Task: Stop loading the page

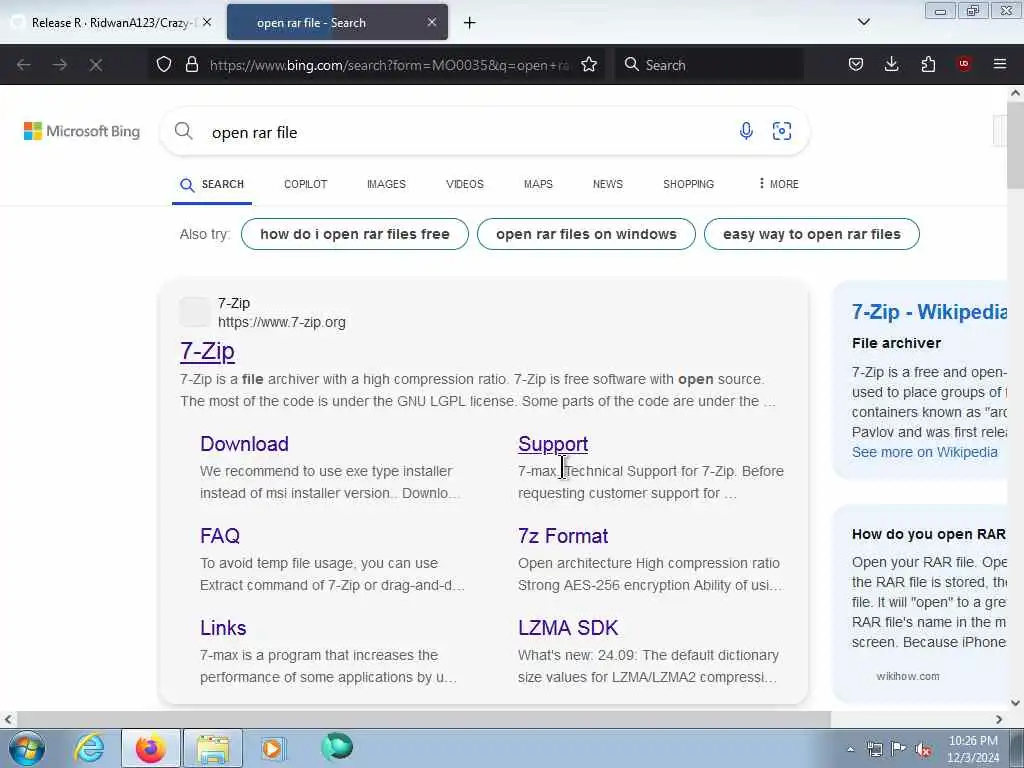Action: tap(96, 65)
